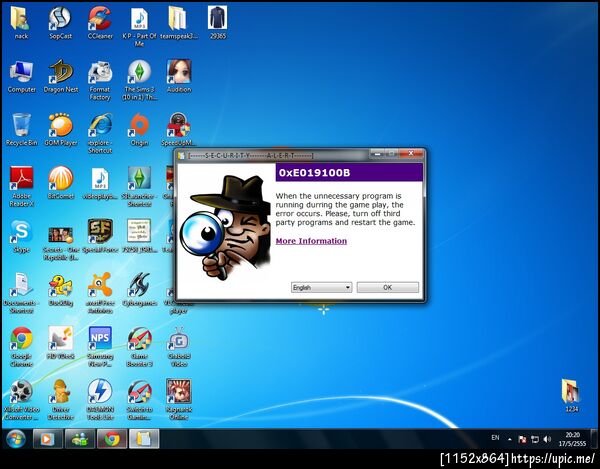600x469 pixels.
Task: Launch GOM Player
Action: point(60,130)
